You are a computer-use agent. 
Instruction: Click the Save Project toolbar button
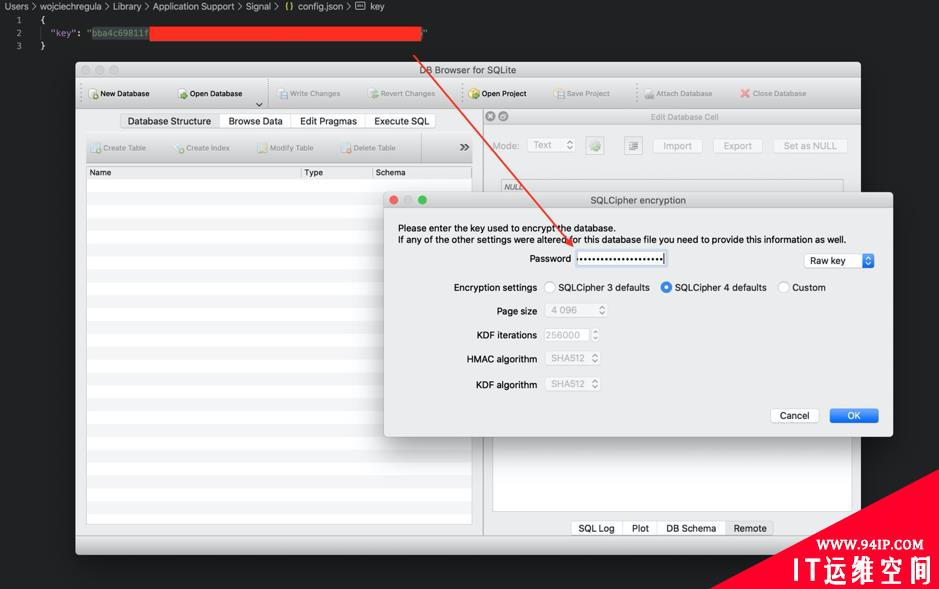pyautogui.click(x=582, y=94)
